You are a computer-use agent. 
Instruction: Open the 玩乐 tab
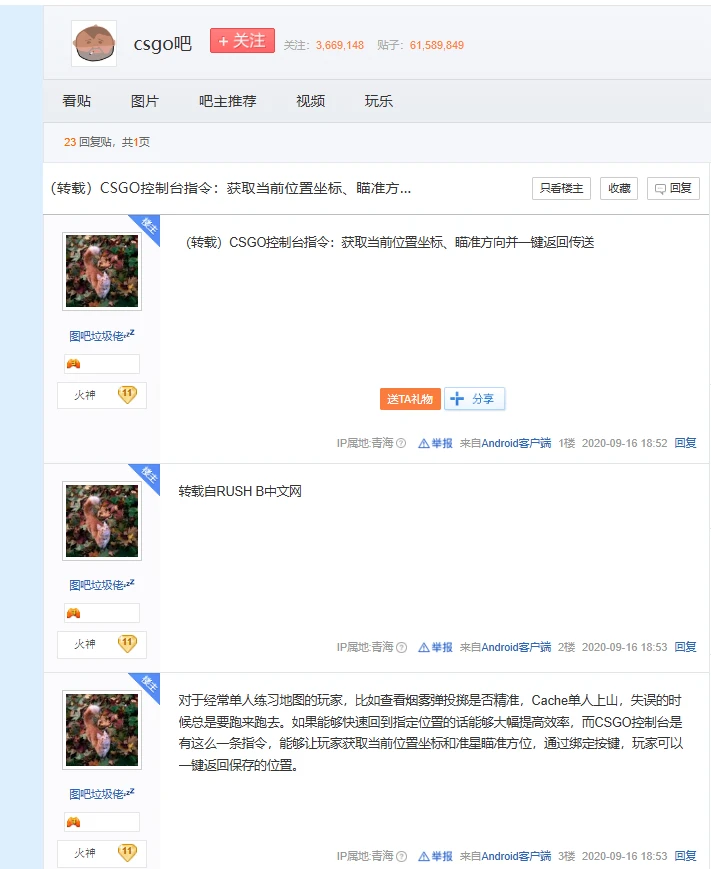click(x=379, y=101)
